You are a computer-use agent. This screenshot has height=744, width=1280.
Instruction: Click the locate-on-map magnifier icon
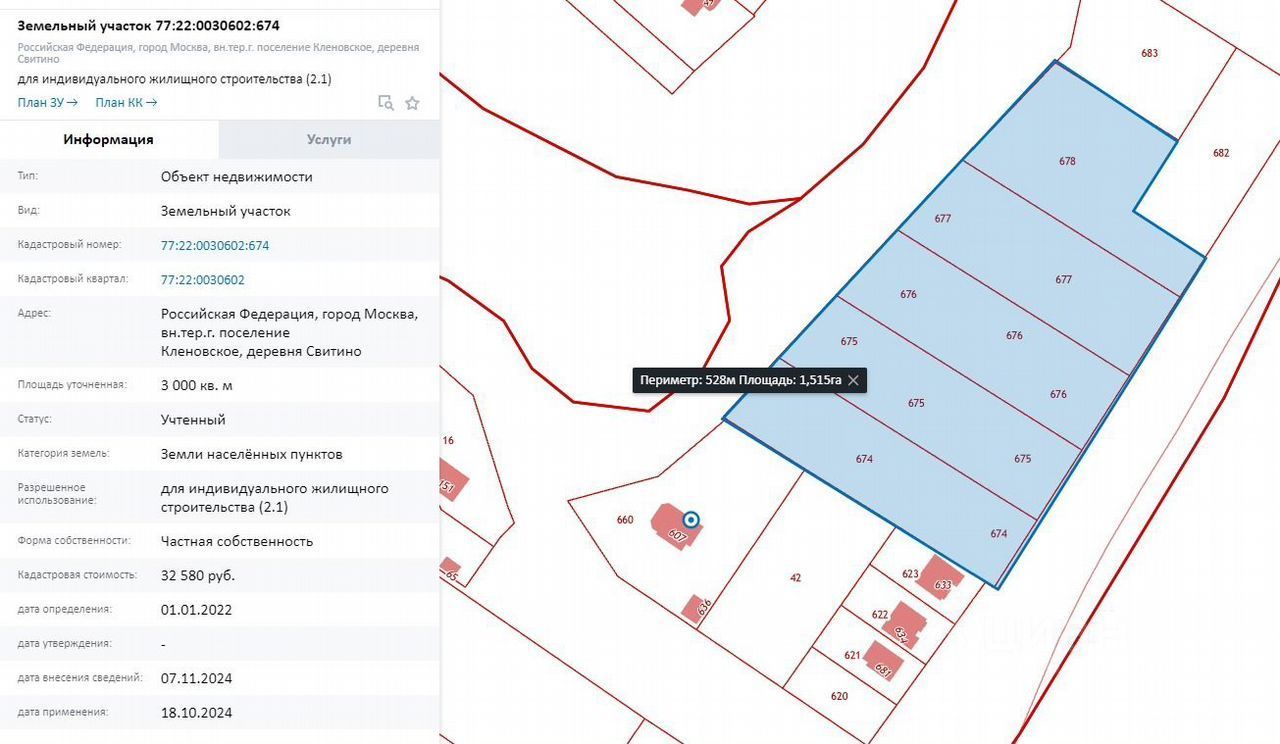pos(385,103)
